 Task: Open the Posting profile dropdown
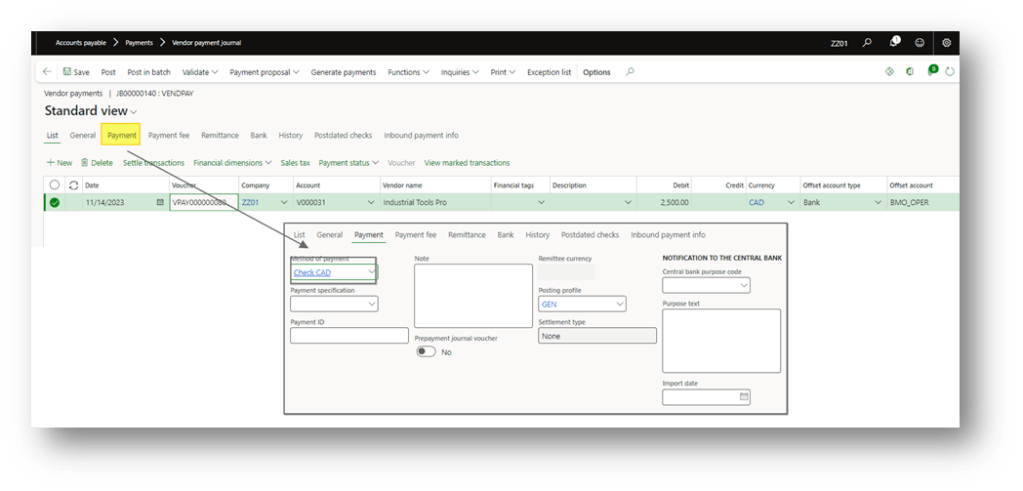click(x=620, y=304)
